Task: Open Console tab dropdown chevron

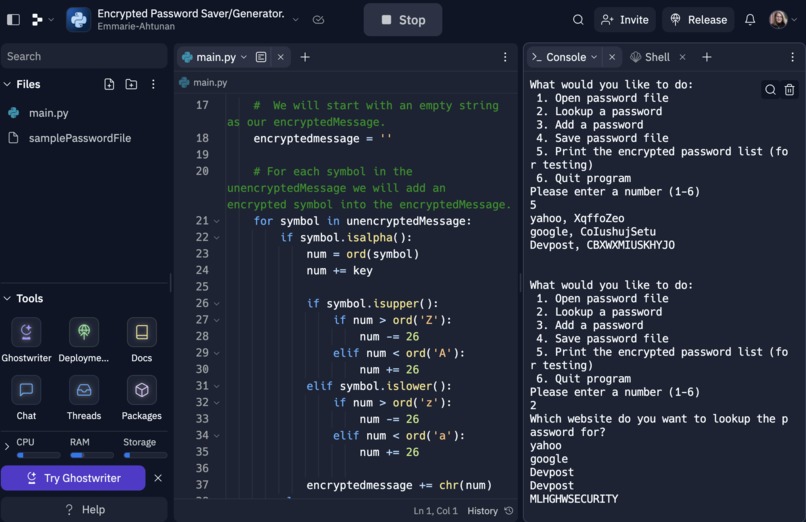Action: [x=594, y=57]
